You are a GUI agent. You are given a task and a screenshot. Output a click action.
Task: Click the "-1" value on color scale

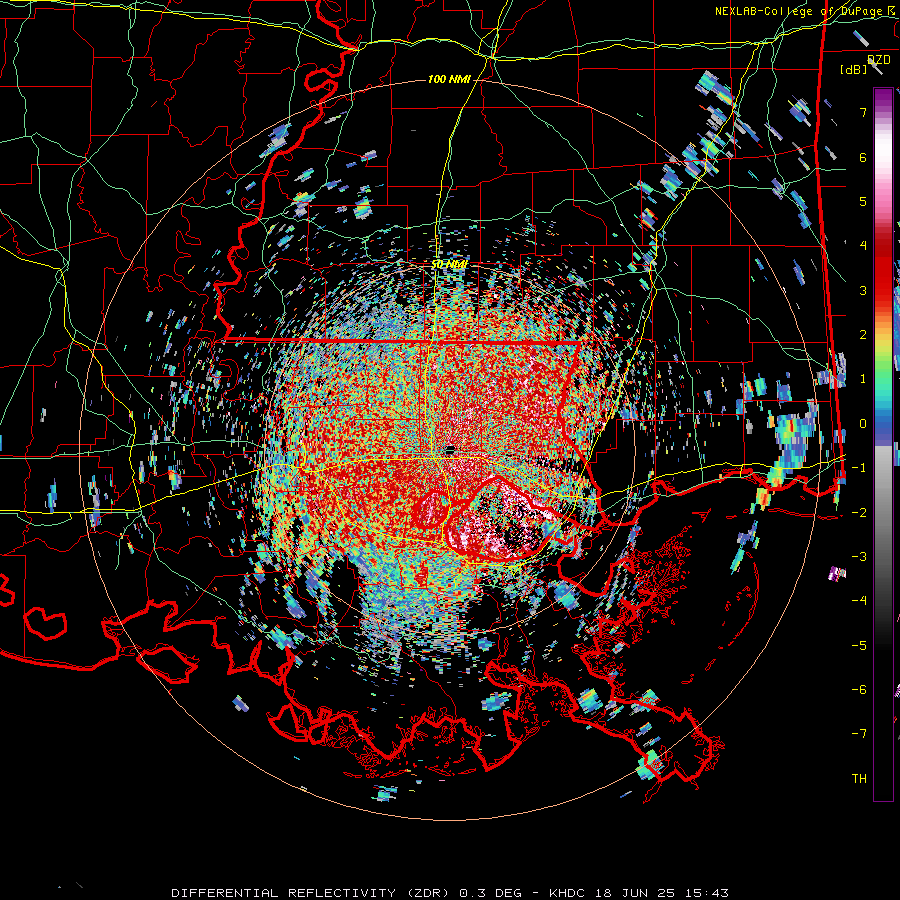pyautogui.click(x=859, y=468)
